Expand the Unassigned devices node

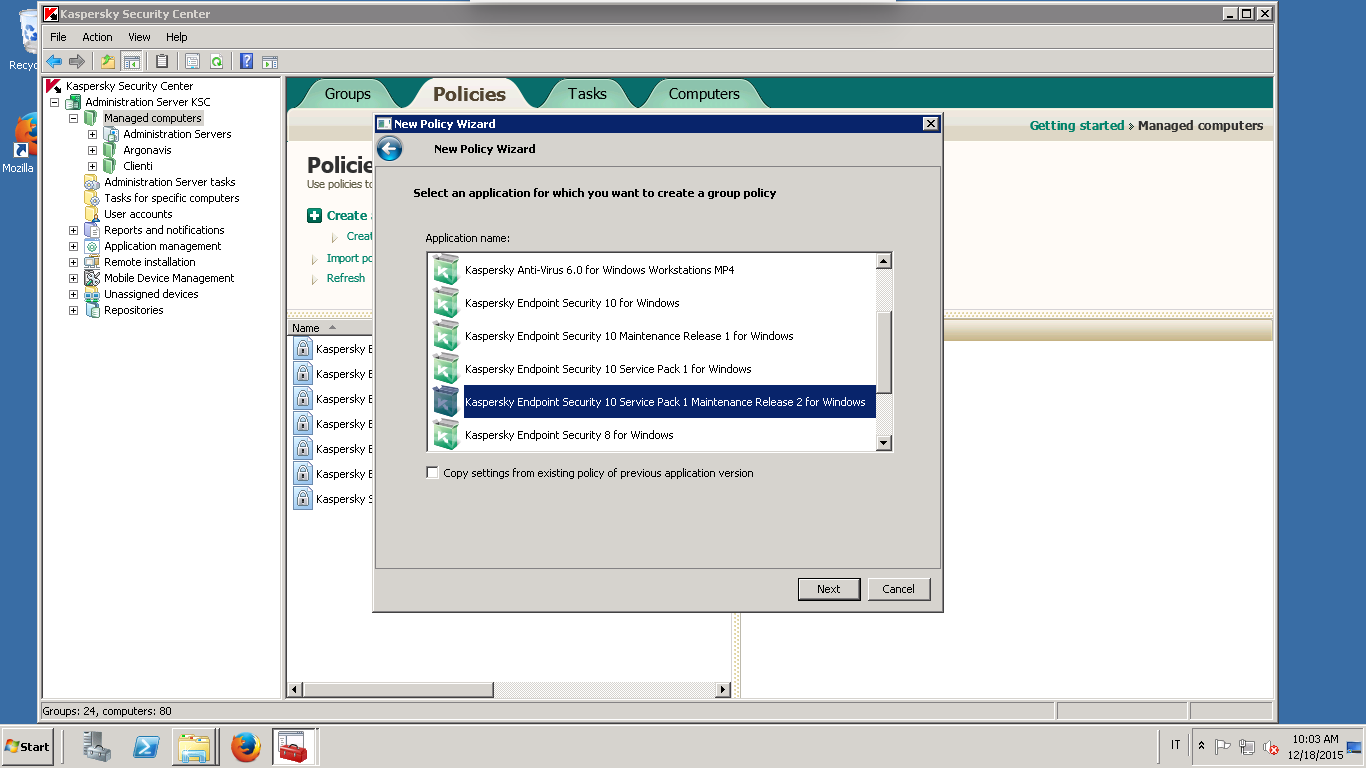pos(73,294)
